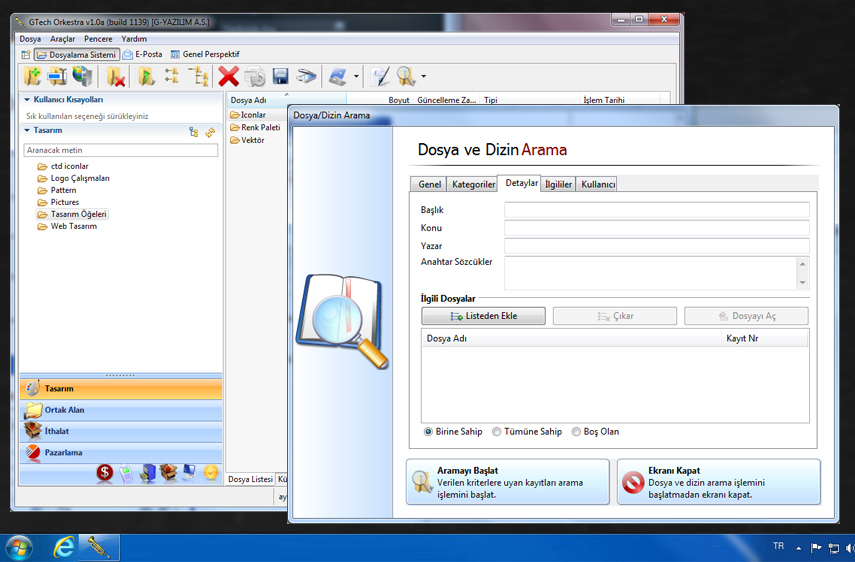Click the Listeden Ekle button
Viewport: 855px width, 562px height.
click(484, 316)
